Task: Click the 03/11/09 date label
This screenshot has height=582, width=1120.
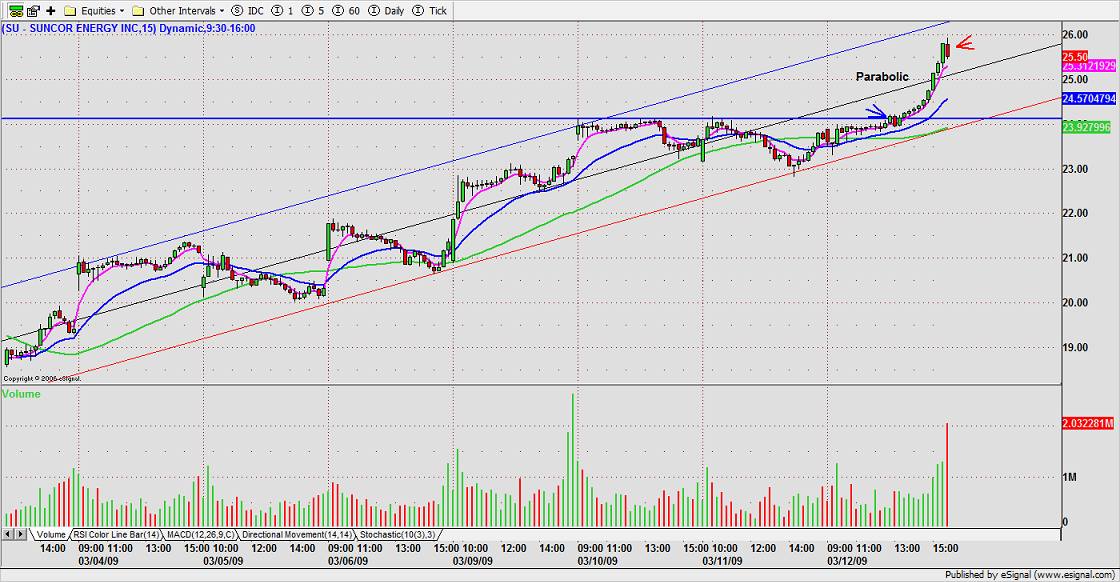Action: [x=722, y=561]
